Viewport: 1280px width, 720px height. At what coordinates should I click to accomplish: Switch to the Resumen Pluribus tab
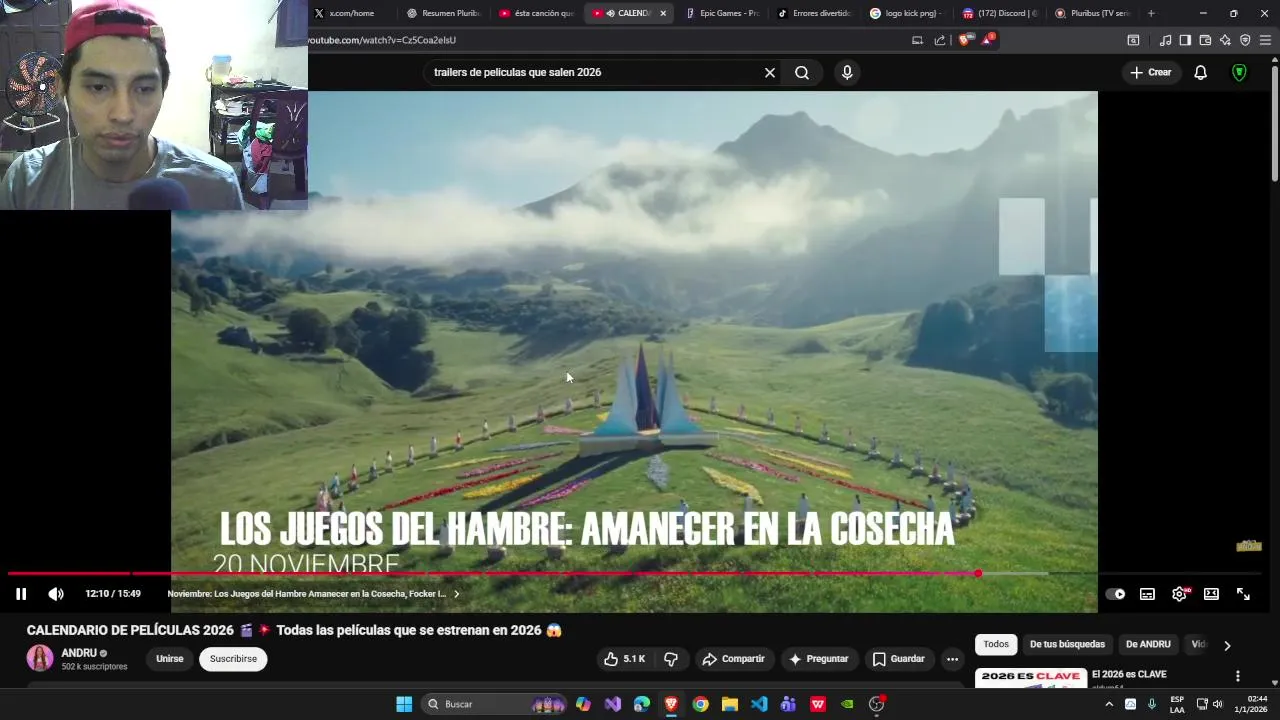tap(444, 13)
